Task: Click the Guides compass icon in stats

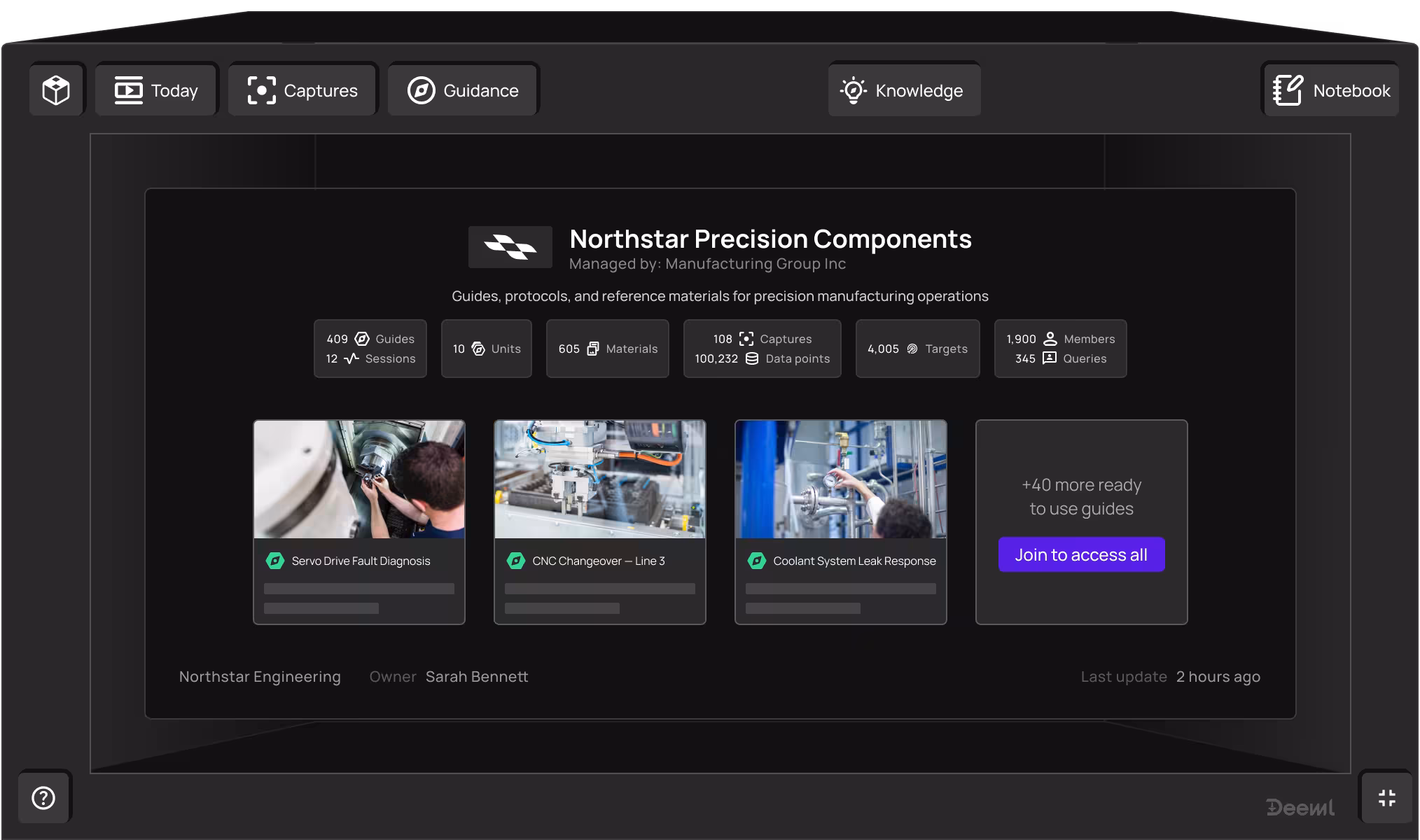Action: [x=362, y=339]
